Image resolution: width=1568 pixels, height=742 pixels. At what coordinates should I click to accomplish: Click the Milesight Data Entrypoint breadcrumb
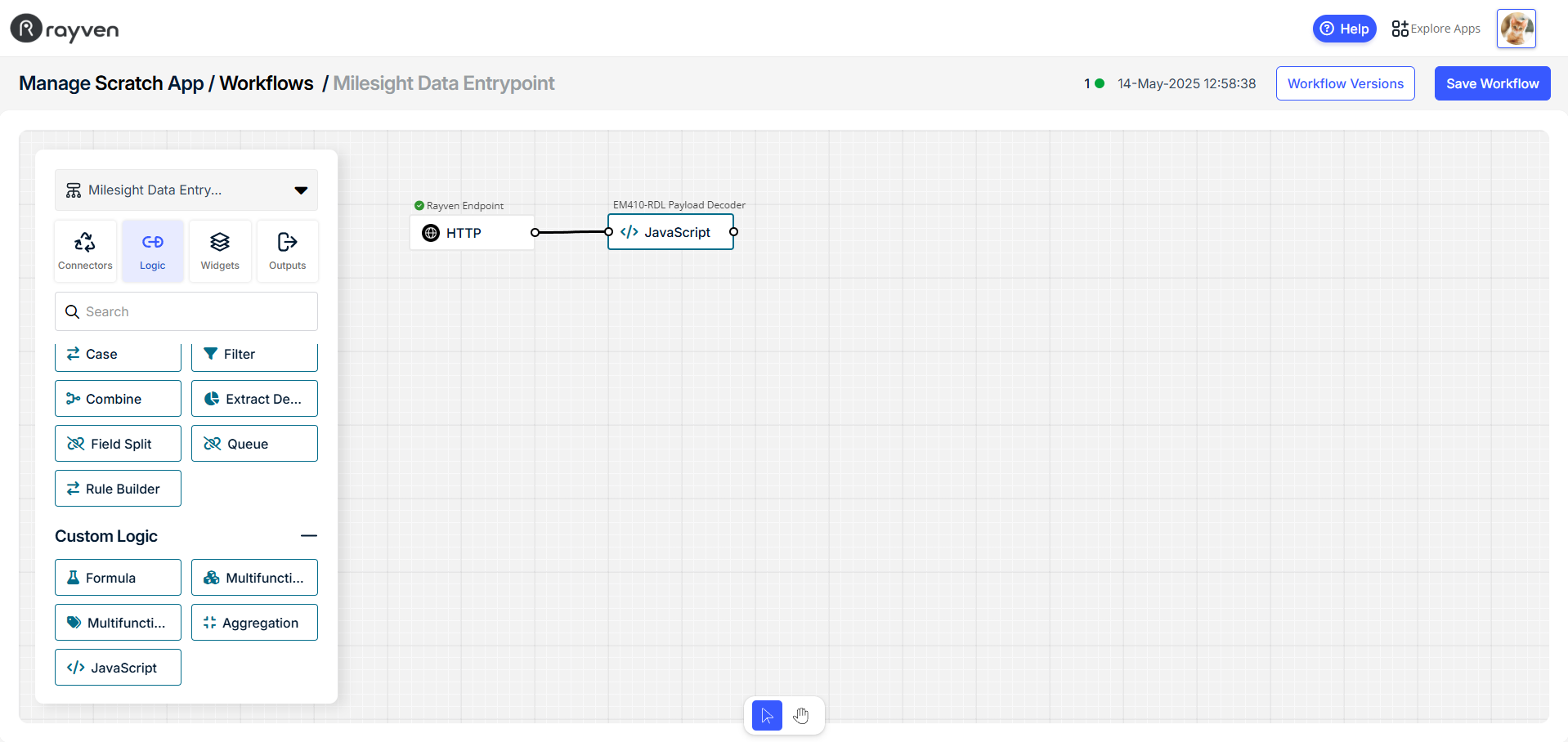(x=444, y=83)
